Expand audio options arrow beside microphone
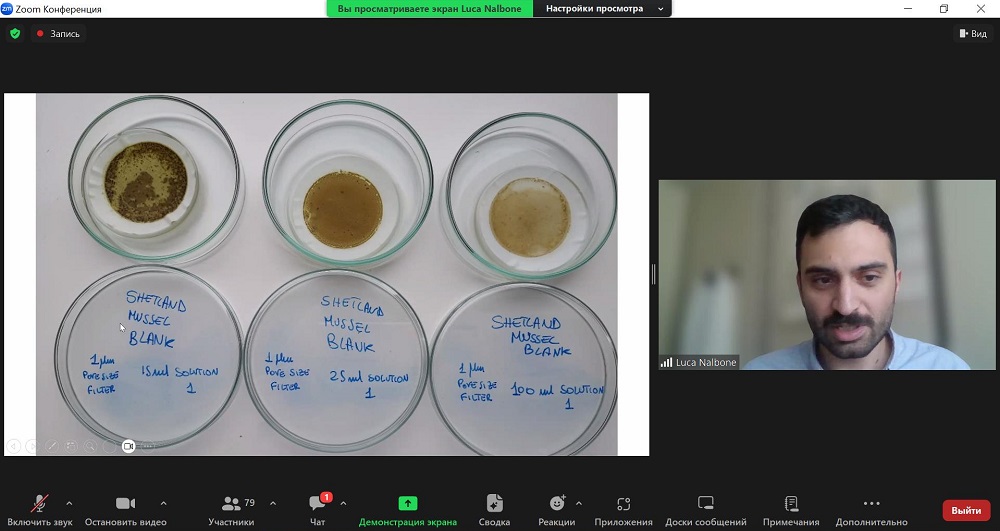The image size is (1000, 531). tap(69, 503)
